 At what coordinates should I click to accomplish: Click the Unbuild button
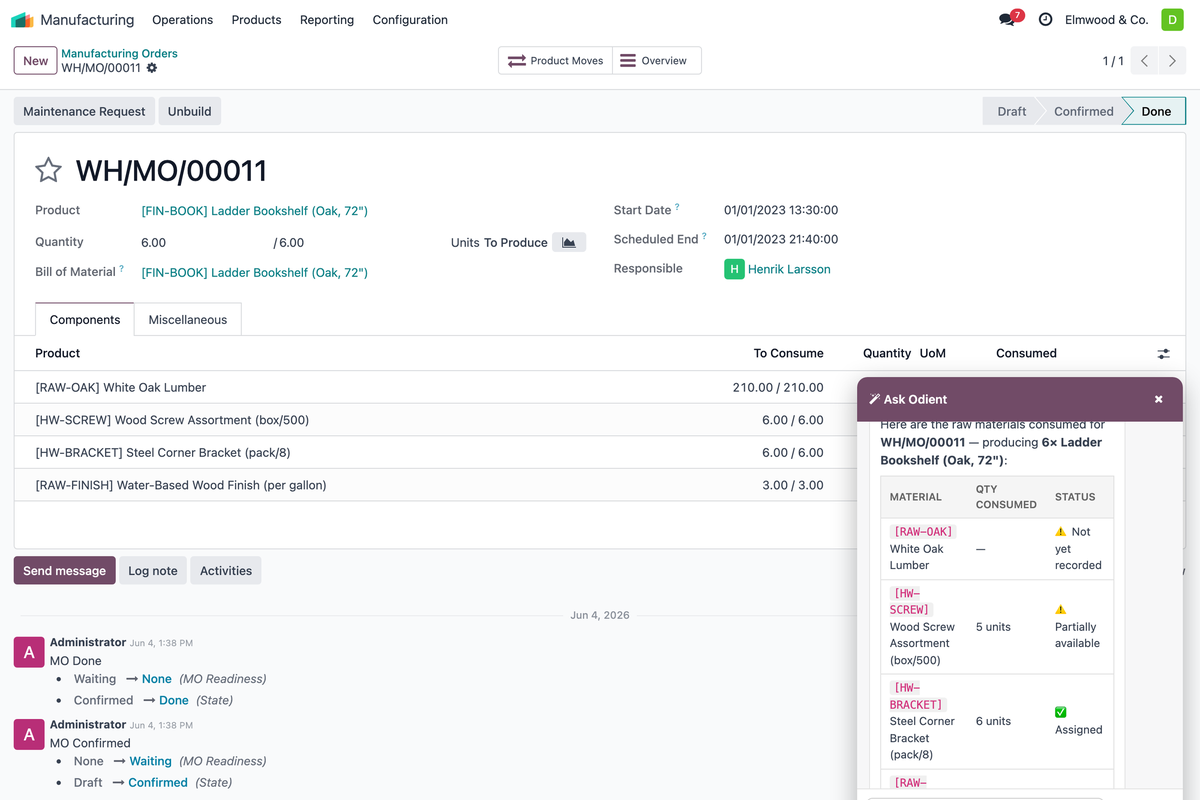(x=190, y=112)
